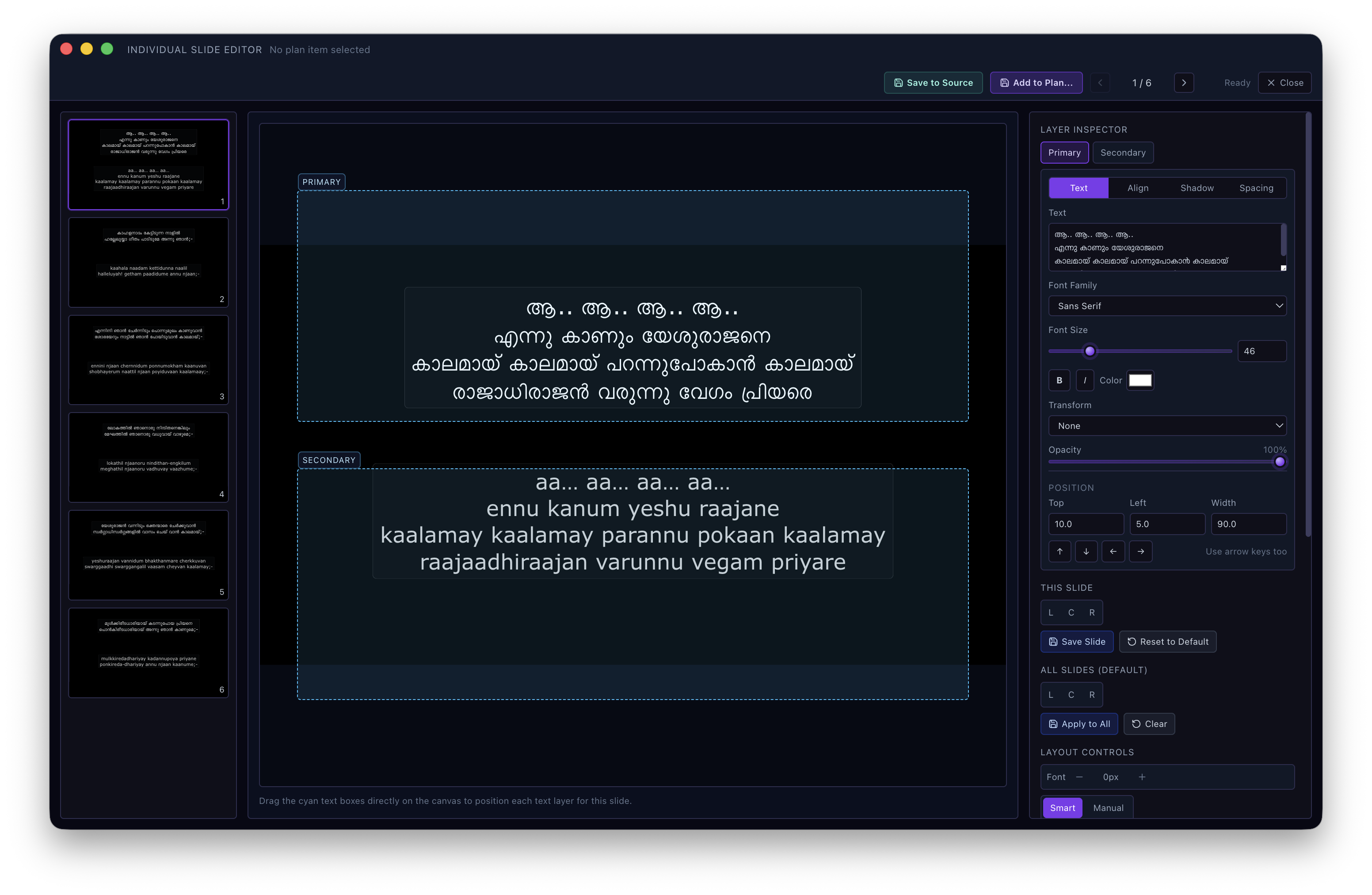Switch inspector to the Secondary layer
Viewport: 1372px width, 895px height.
pos(1122,152)
